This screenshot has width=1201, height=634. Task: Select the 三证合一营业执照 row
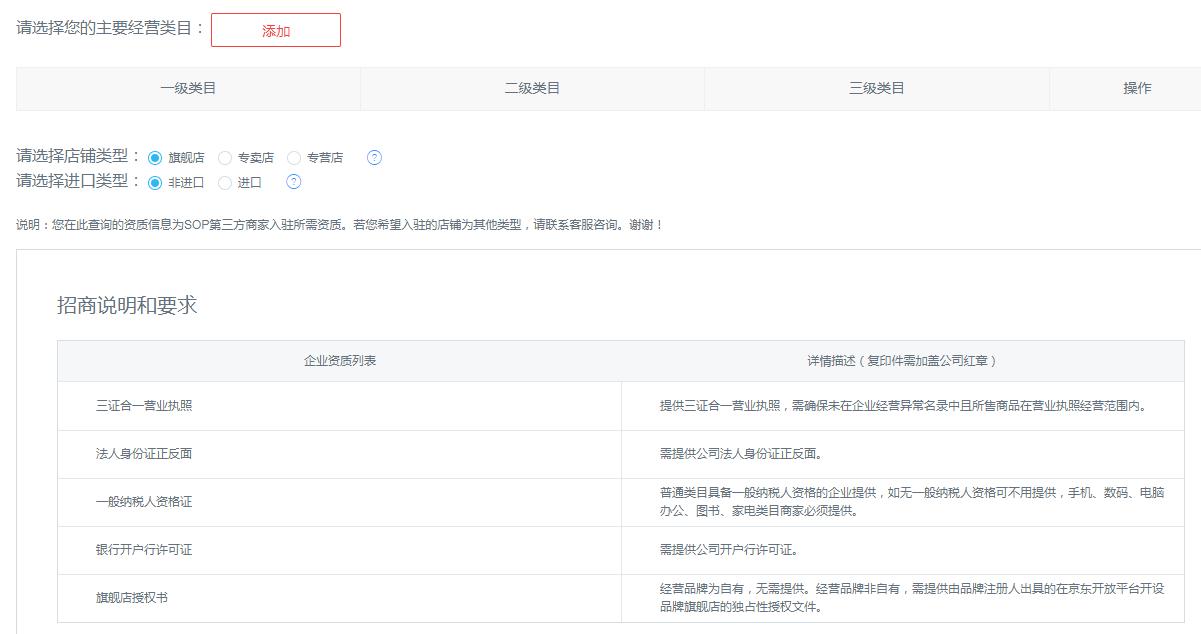pyautogui.click(x=144, y=406)
